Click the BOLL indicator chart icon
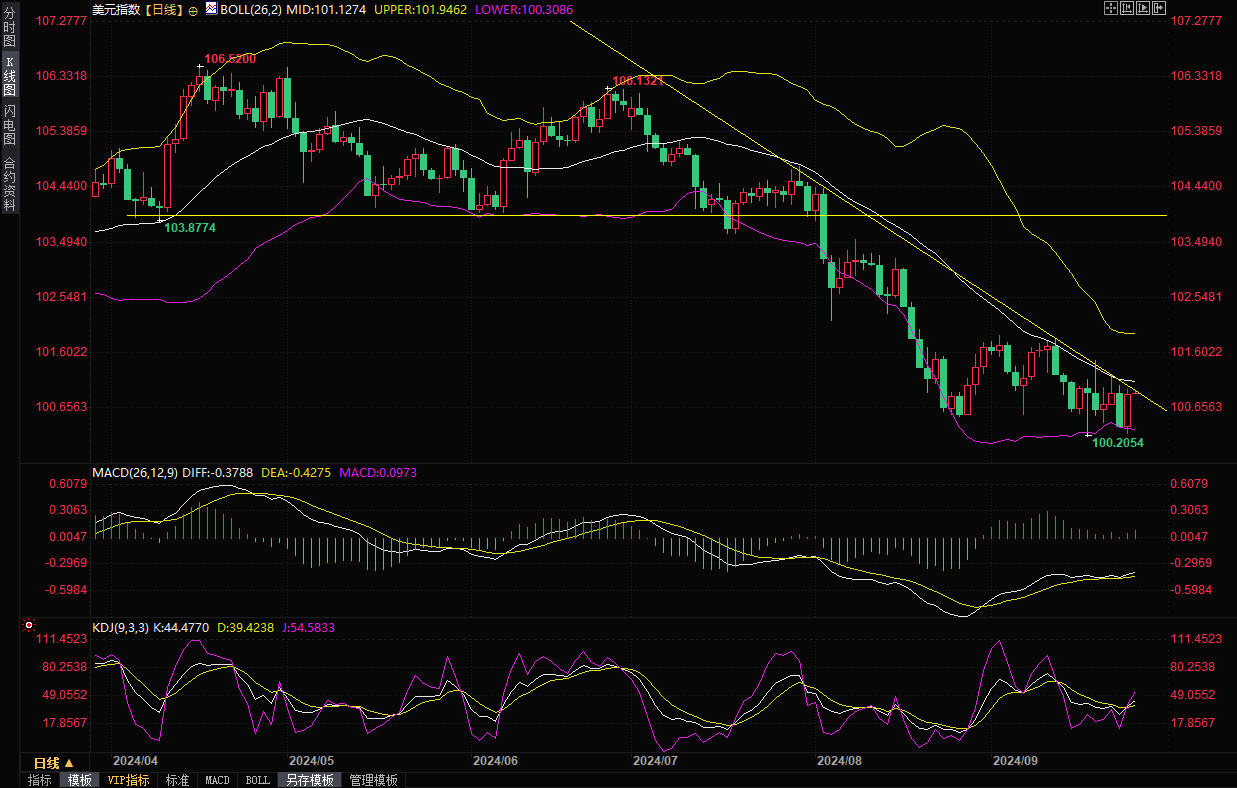 (x=211, y=9)
